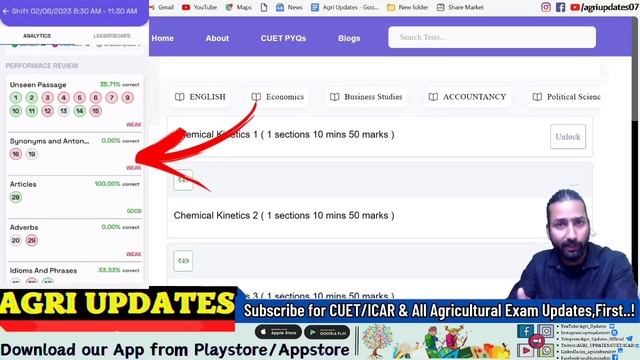Open question 5 in Unseen Passage
The image size is (640, 360).
(80, 98)
